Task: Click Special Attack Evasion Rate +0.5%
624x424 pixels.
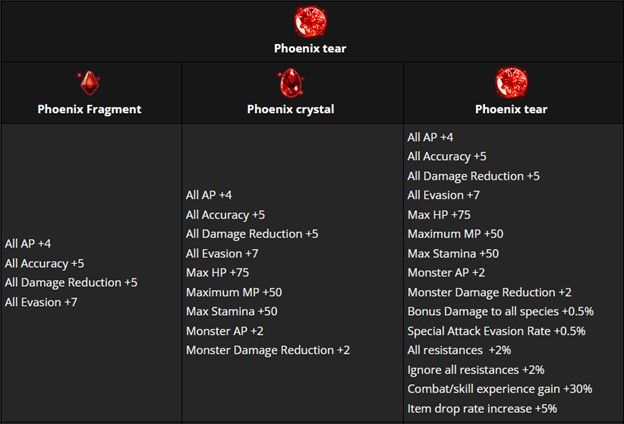Action: [496, 331]
